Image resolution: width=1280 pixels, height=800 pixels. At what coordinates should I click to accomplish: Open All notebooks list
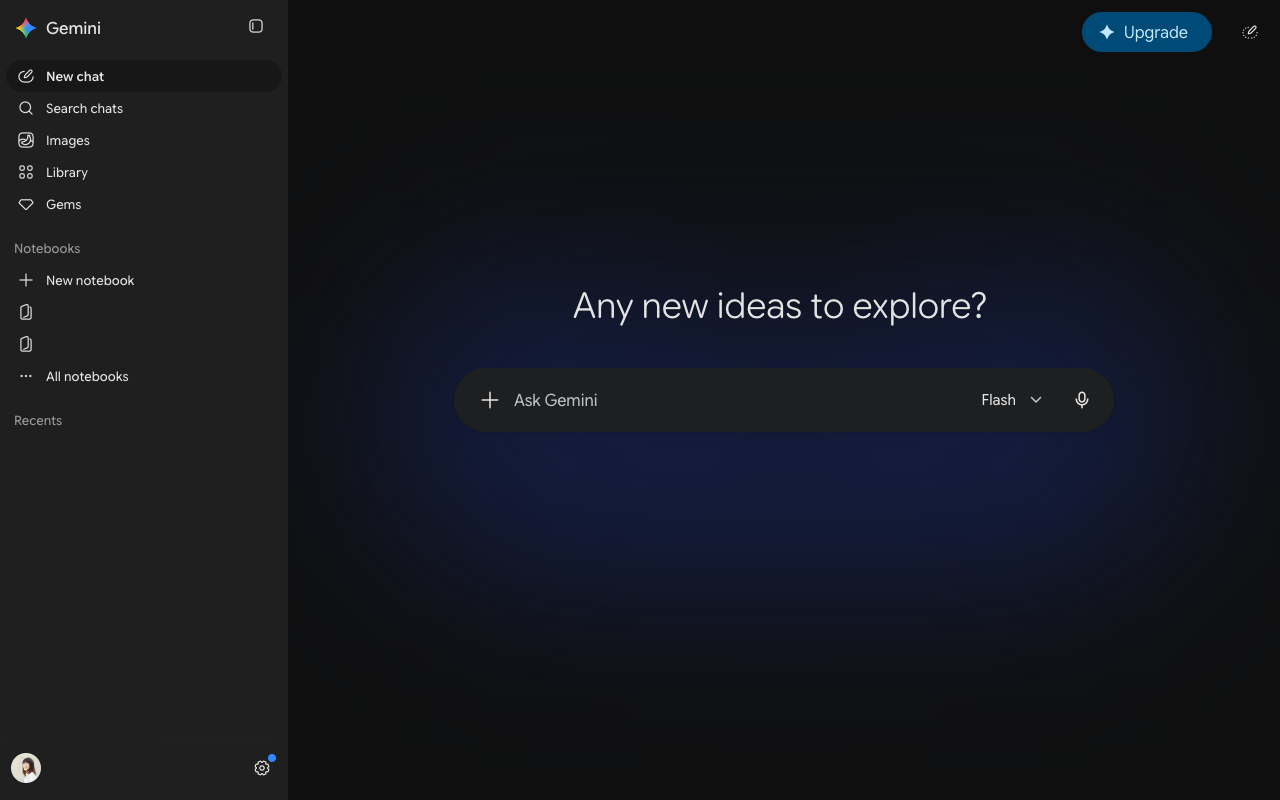pos(144,376)
